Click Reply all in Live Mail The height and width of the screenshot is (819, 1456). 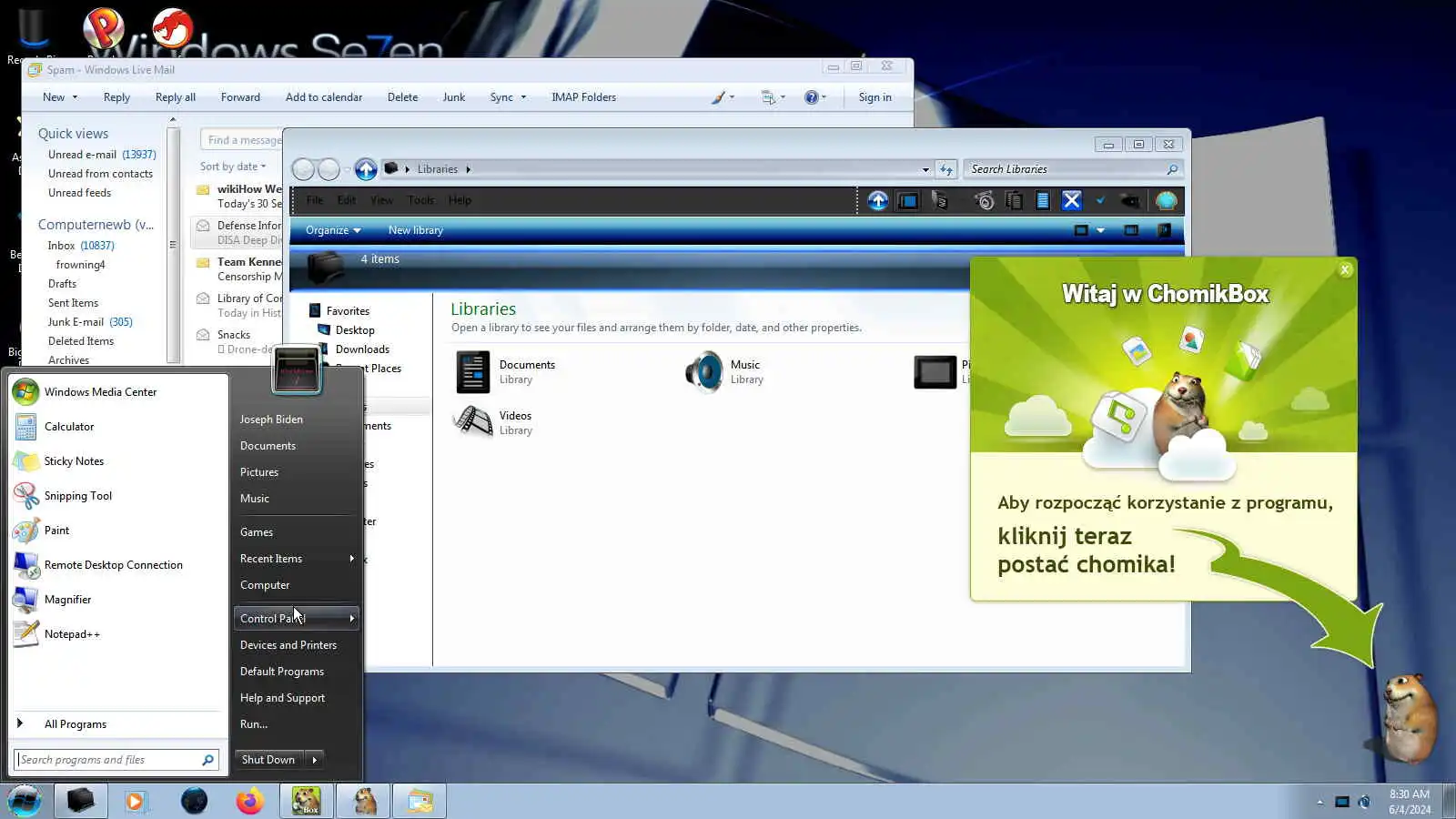pos(176,97)
